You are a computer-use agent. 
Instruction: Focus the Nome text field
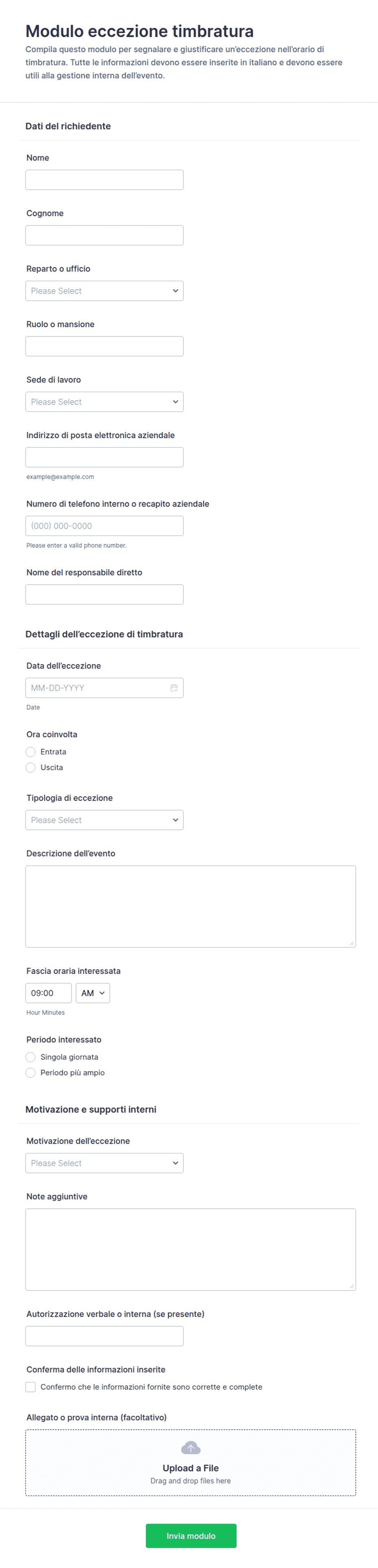click(104, 179)
